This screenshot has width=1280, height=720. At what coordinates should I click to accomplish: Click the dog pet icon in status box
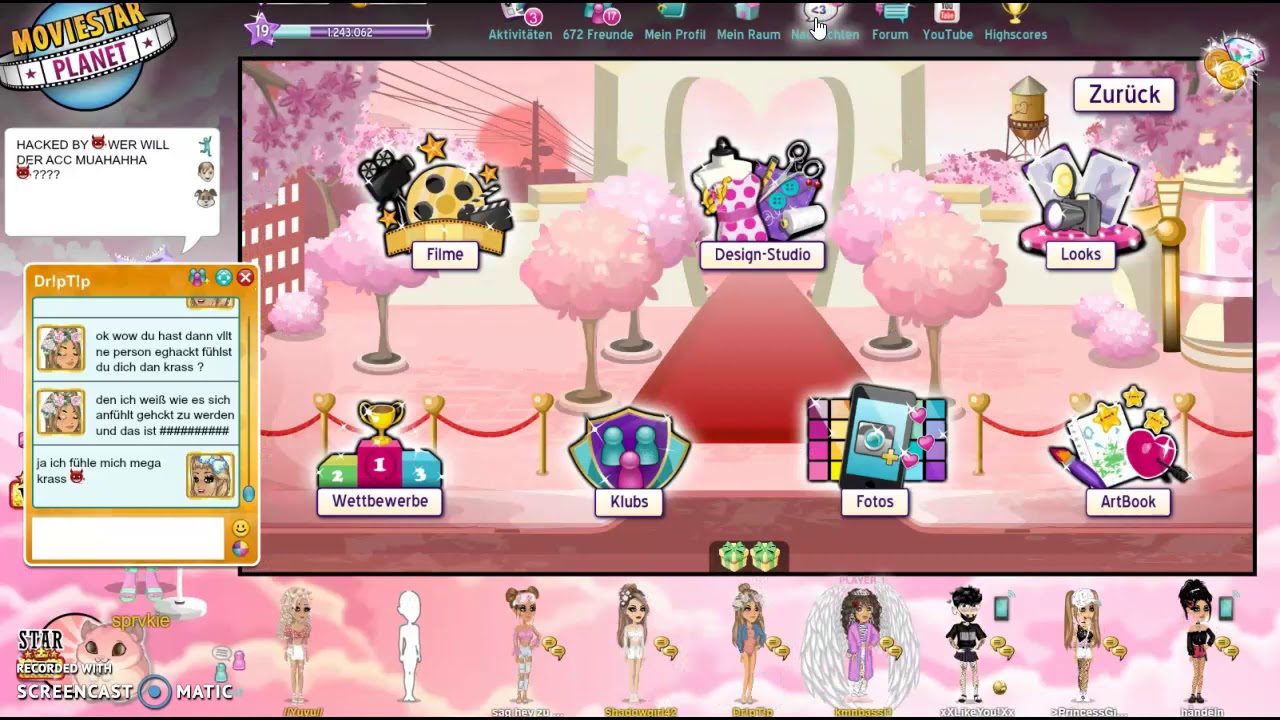(x=205, y=198)
